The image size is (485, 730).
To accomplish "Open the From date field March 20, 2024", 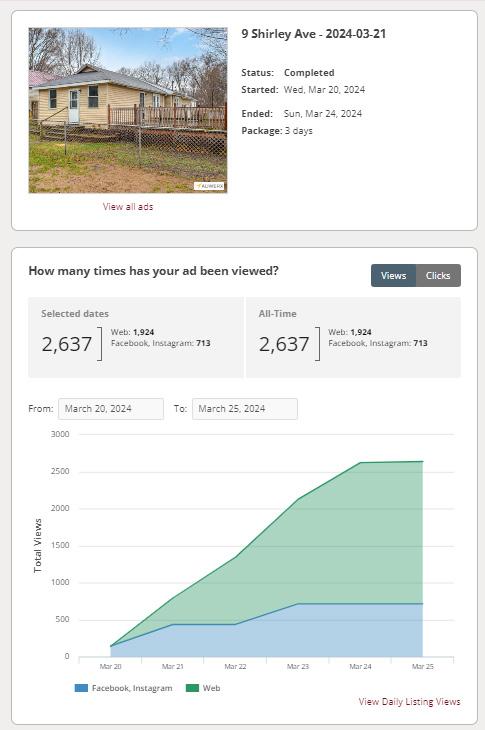I will tap(111, 409).
